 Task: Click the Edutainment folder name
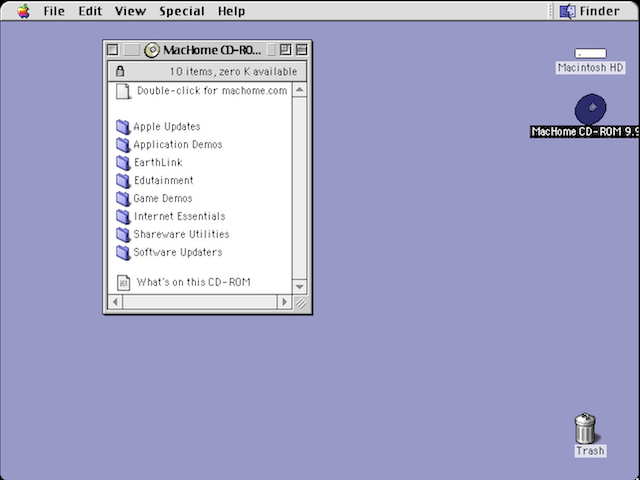tap(163, 180)
